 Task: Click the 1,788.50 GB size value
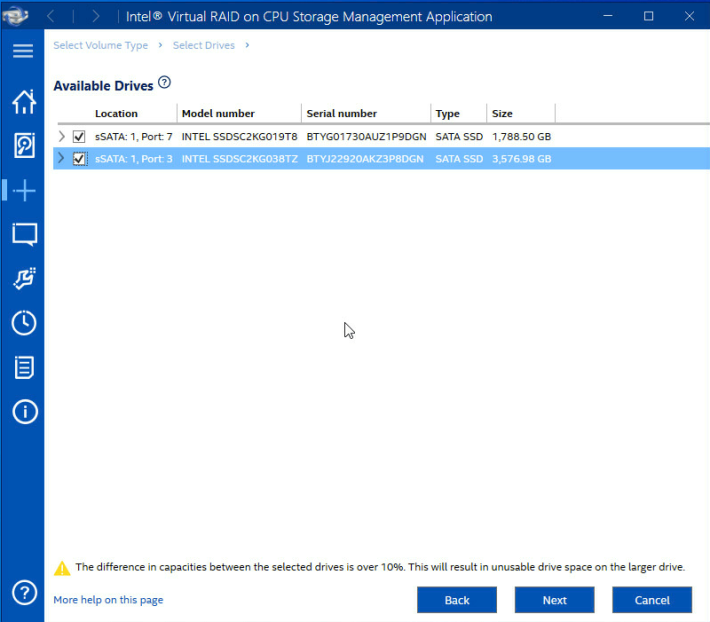(x=522, y=137)
